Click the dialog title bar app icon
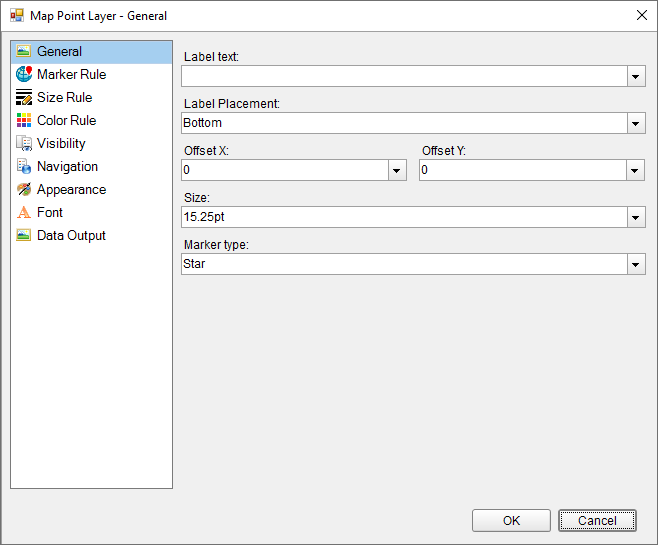This screenshot has width=658, height=547. pos(17,16)
